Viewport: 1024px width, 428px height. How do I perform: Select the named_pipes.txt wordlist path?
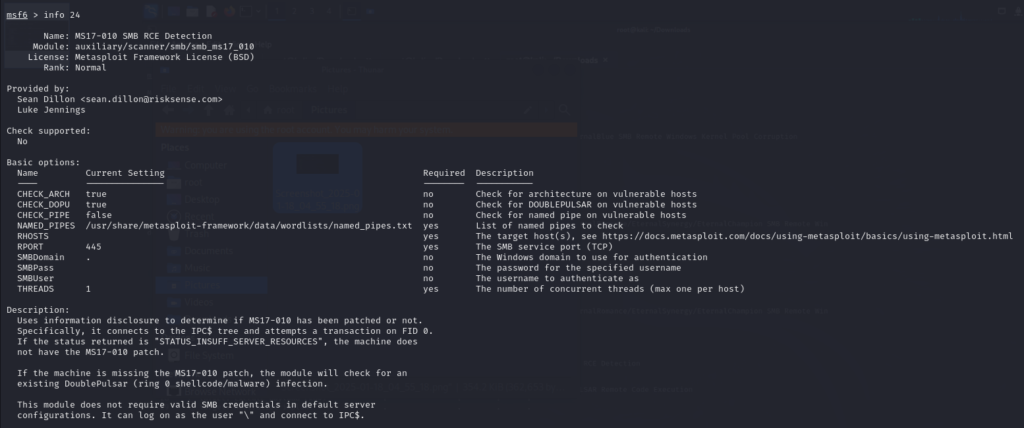point(249,225)
